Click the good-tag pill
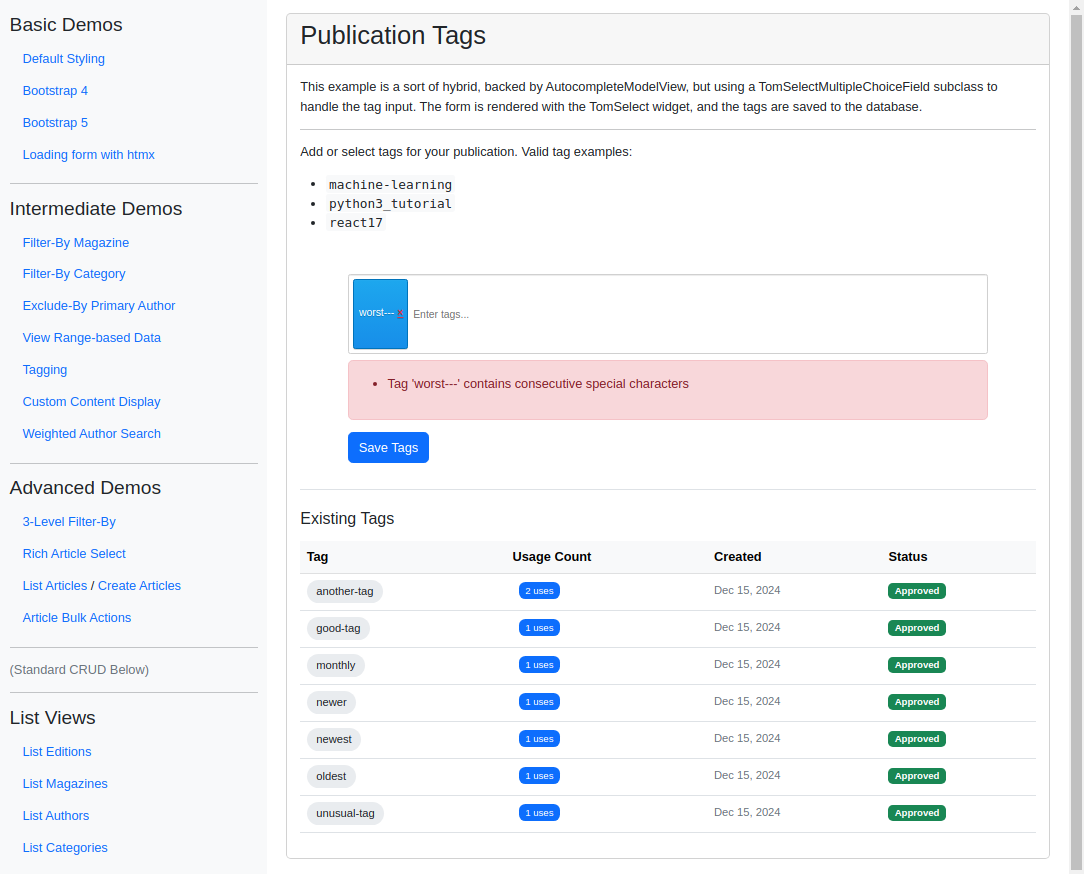Viewport: 1084px width, 874px height. click(x=338, y=629)
